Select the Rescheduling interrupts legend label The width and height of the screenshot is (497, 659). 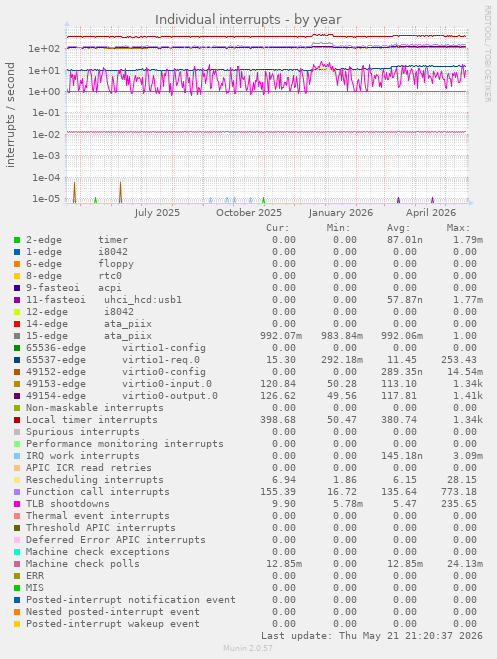(95, 480)
